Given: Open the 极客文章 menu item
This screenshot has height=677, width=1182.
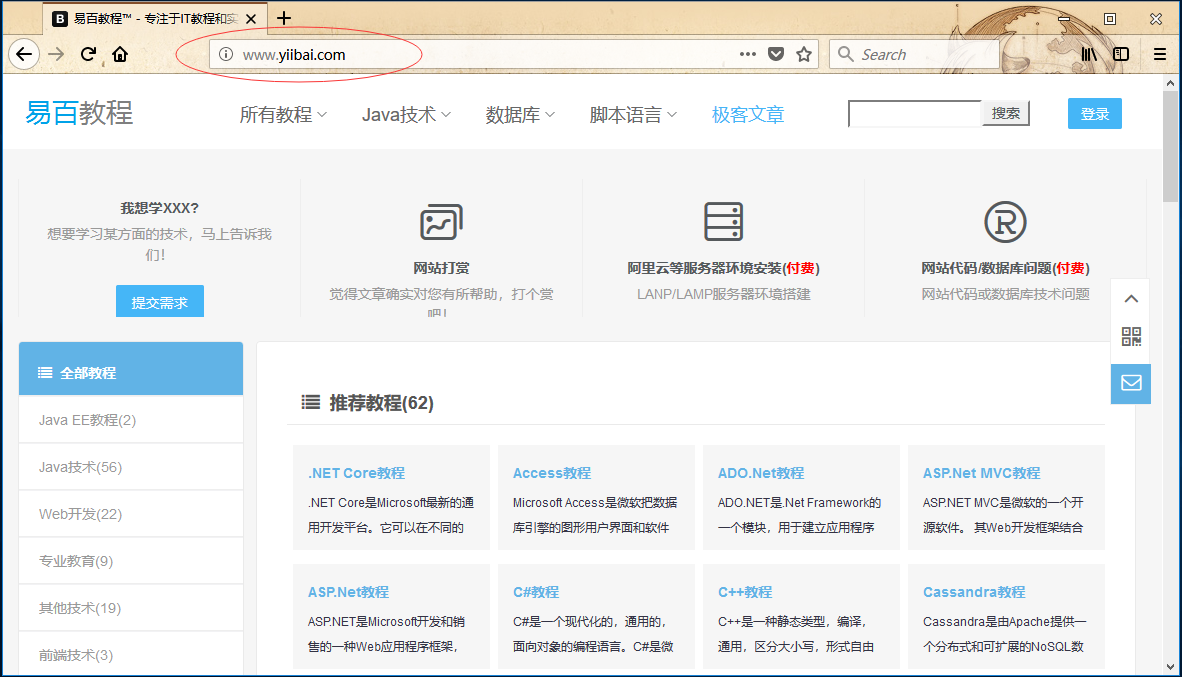Looking at the screenshot, I should pyautogui.click(x=747, y=115).
